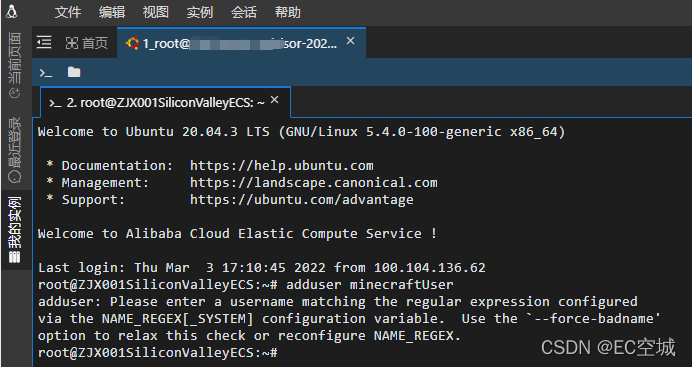Show the 最近登录 sidebar panel
The width and height of the screenshot is (692, 367).
click(15, 150)
